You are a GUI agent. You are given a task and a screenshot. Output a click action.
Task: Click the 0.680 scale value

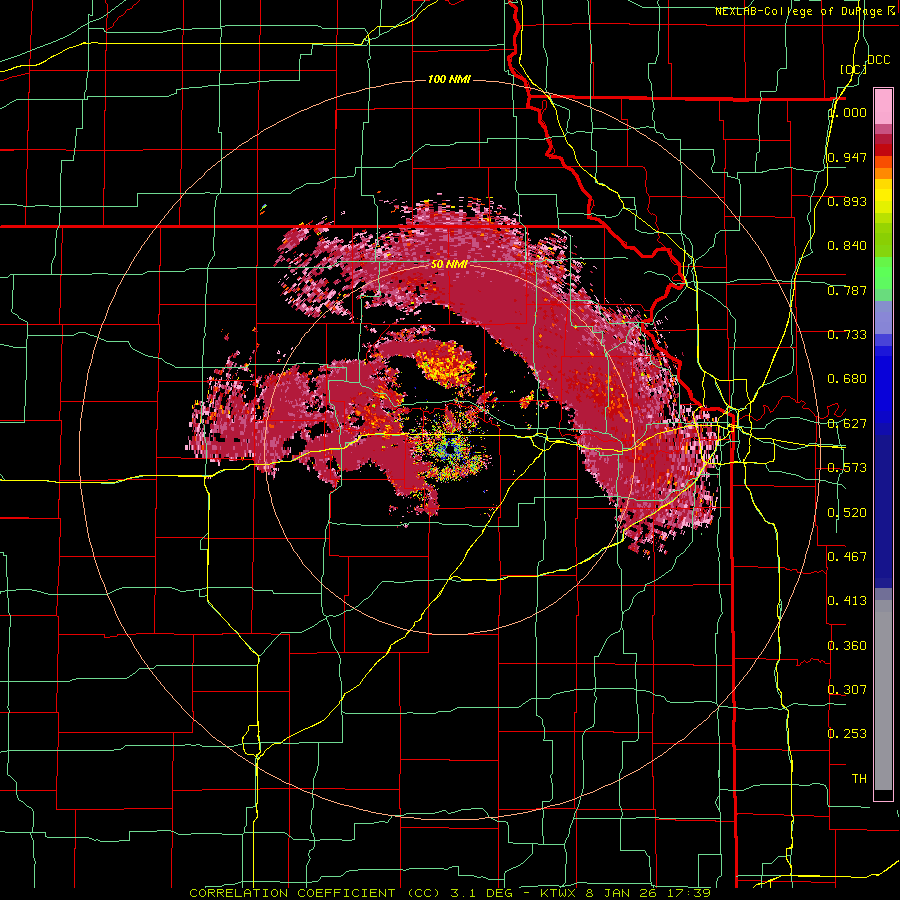point(847,379)
